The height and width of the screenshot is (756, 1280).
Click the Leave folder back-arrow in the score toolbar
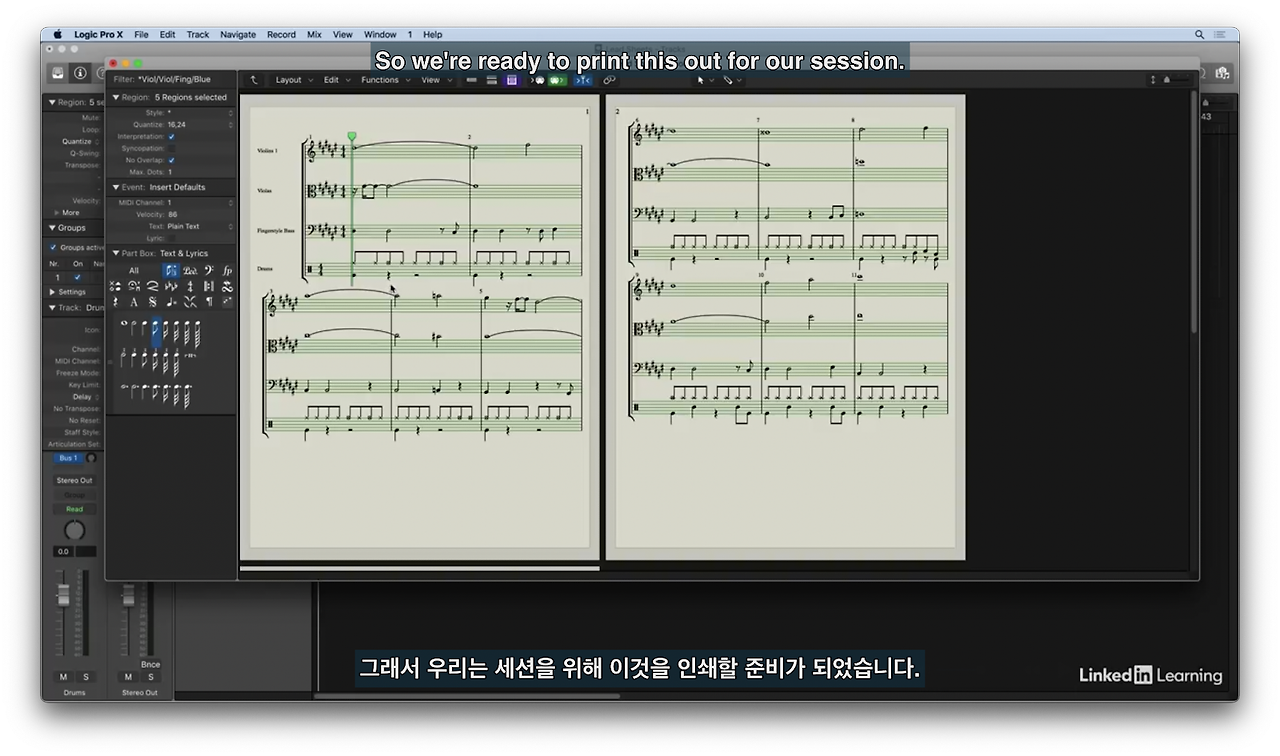tap(254, 80)
